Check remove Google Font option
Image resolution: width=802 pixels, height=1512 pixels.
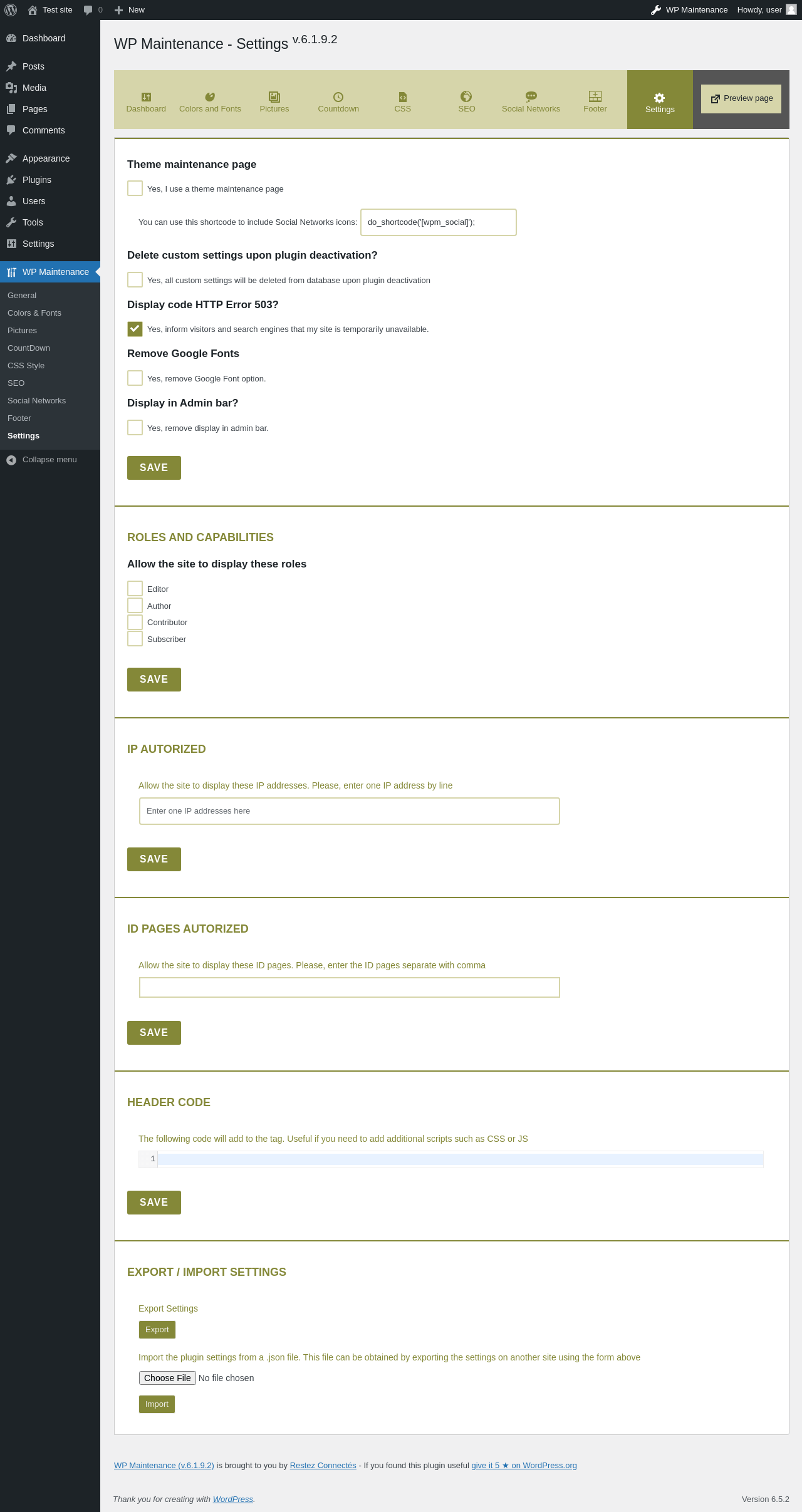click(x=135, y=378)
